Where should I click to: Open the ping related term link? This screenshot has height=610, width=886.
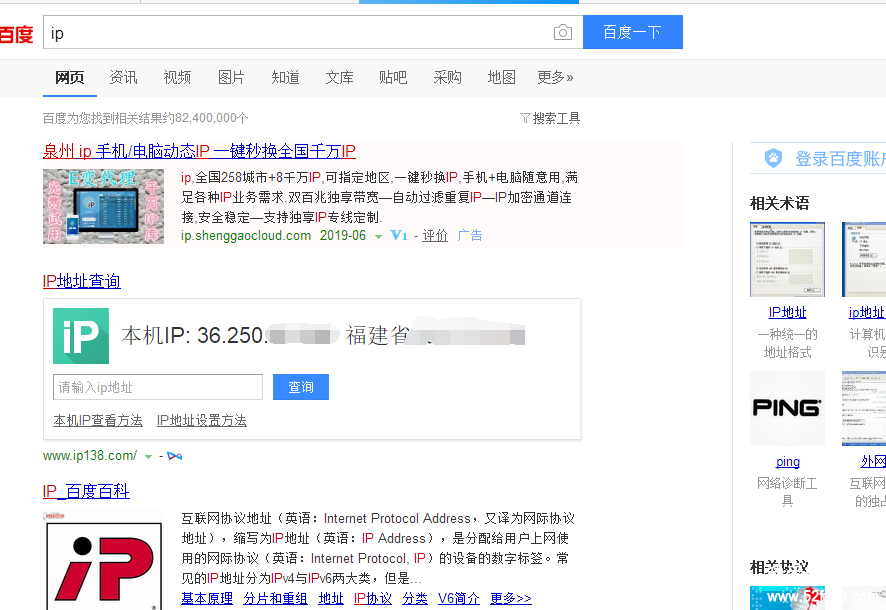pyautogui.click(x=787, y=461)
